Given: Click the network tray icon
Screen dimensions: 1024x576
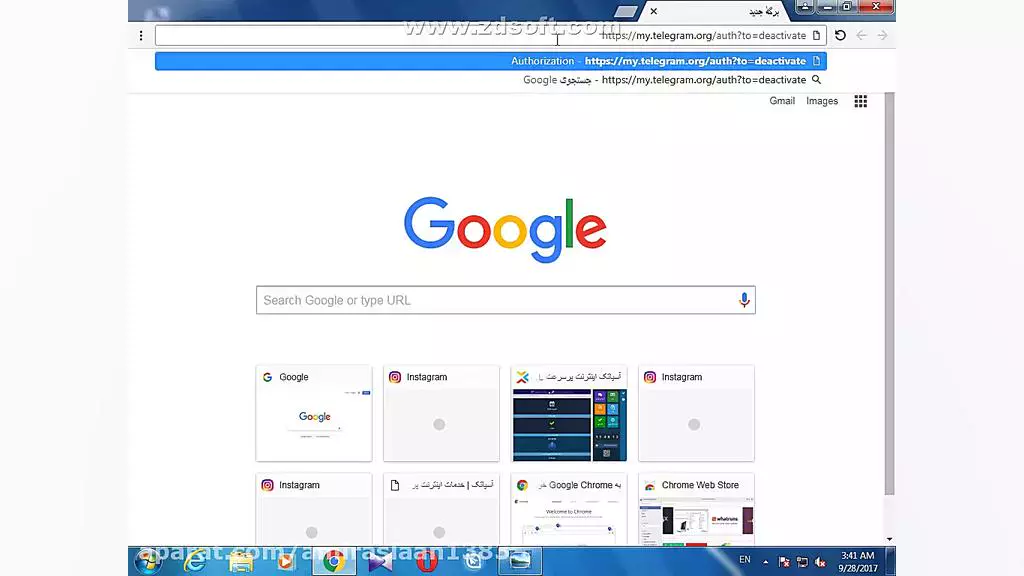Looking at the screenshot, I should coord(803,562).
